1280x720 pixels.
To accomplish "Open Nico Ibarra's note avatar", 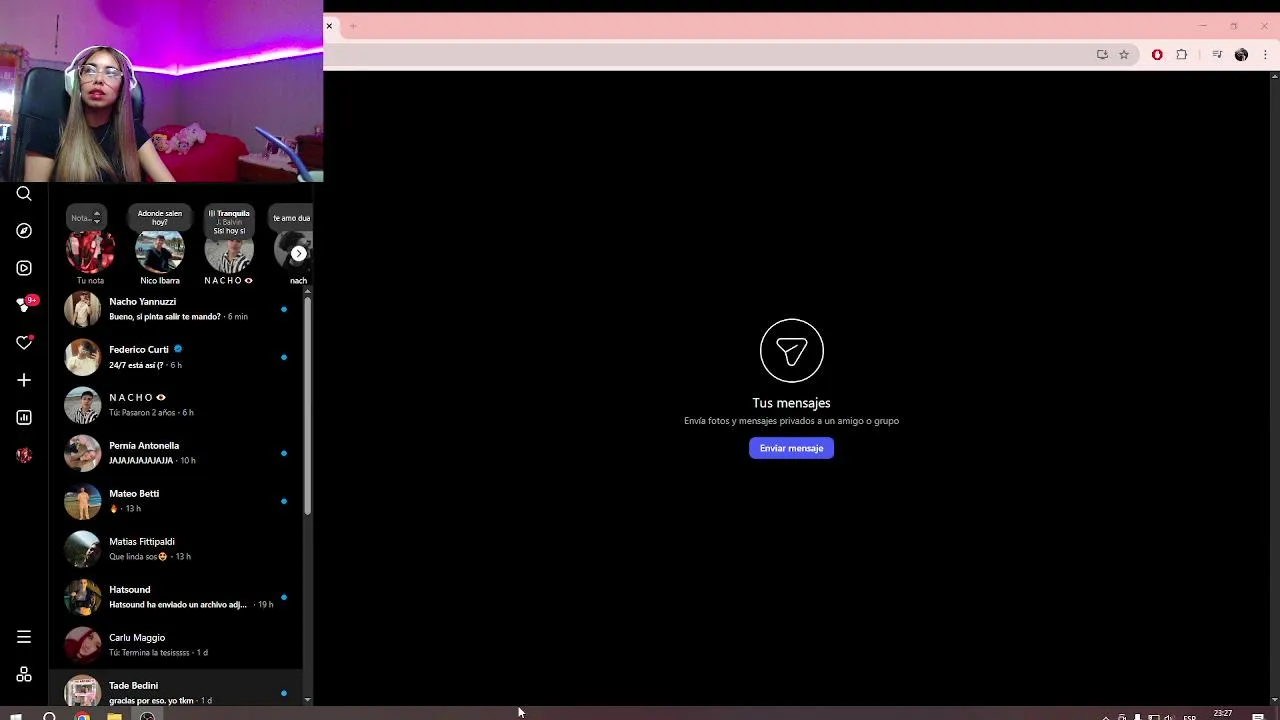I will click(x=160, y=251).
